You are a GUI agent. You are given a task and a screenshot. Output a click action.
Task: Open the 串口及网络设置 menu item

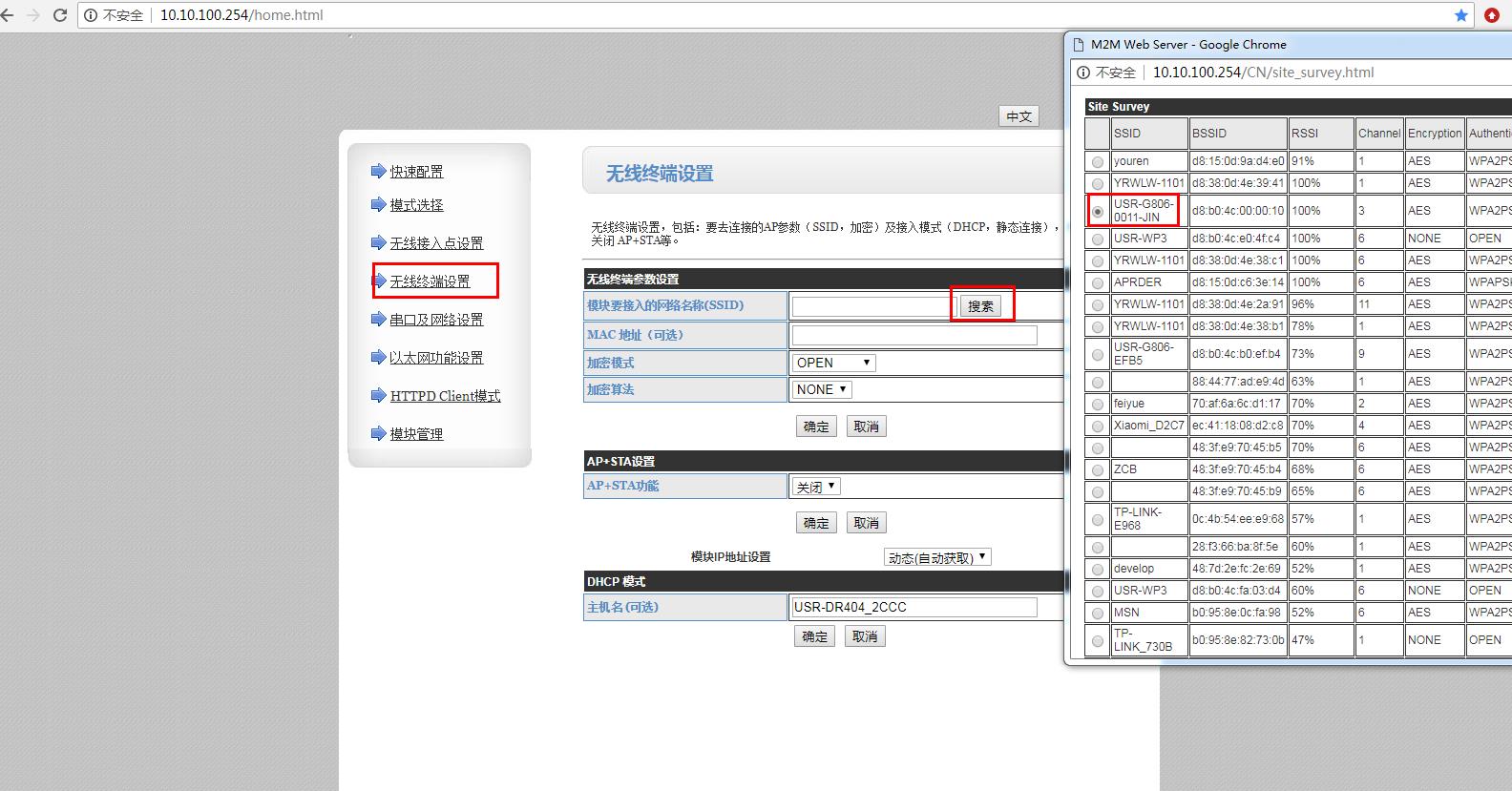pos(436,320)
